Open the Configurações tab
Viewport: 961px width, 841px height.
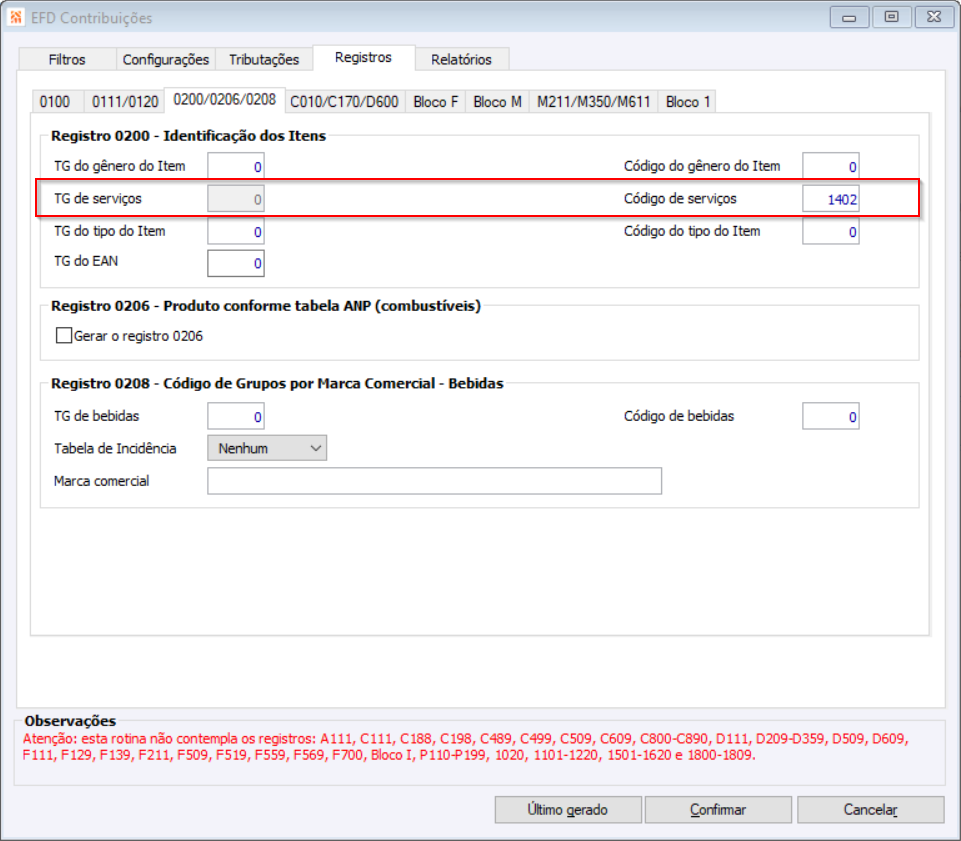[166, 59]
